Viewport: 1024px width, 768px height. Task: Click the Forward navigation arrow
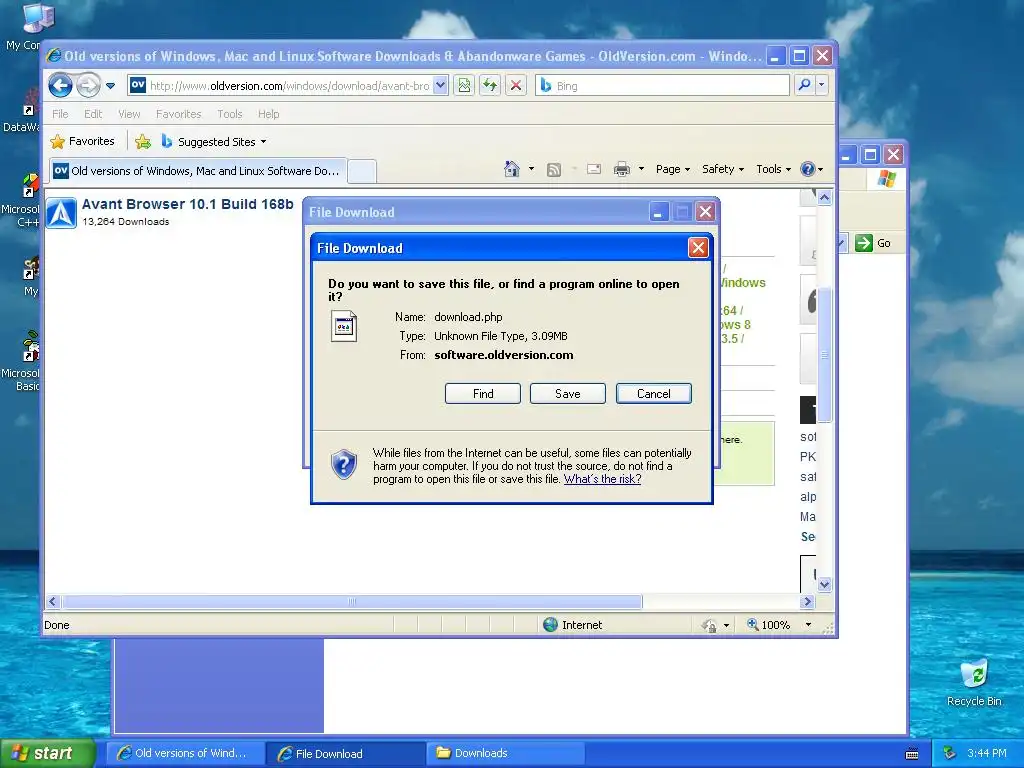(x=88, y=86)
